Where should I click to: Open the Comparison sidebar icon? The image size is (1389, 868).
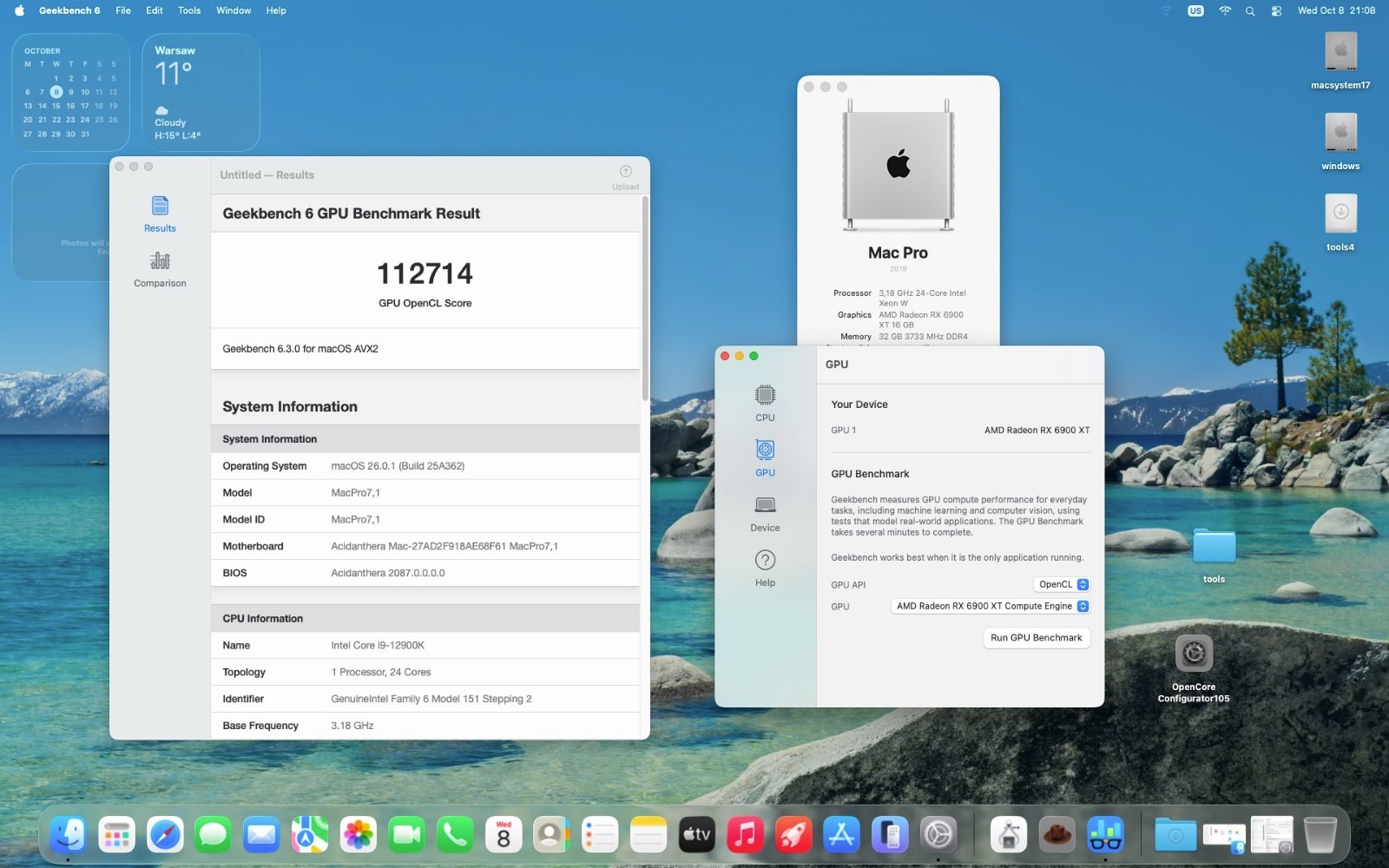point(160,269)
